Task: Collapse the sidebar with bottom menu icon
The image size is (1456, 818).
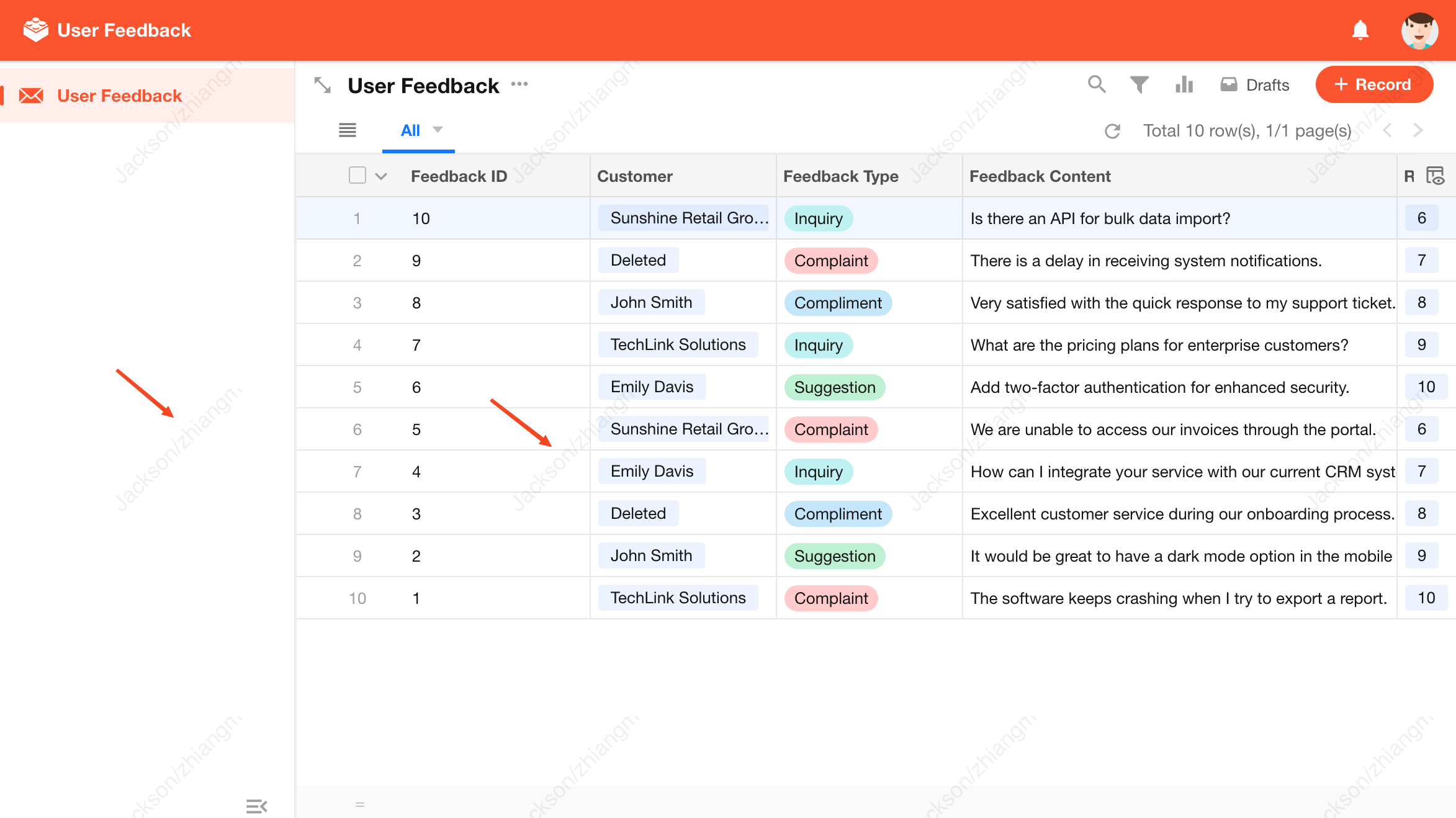Action: 256,806
